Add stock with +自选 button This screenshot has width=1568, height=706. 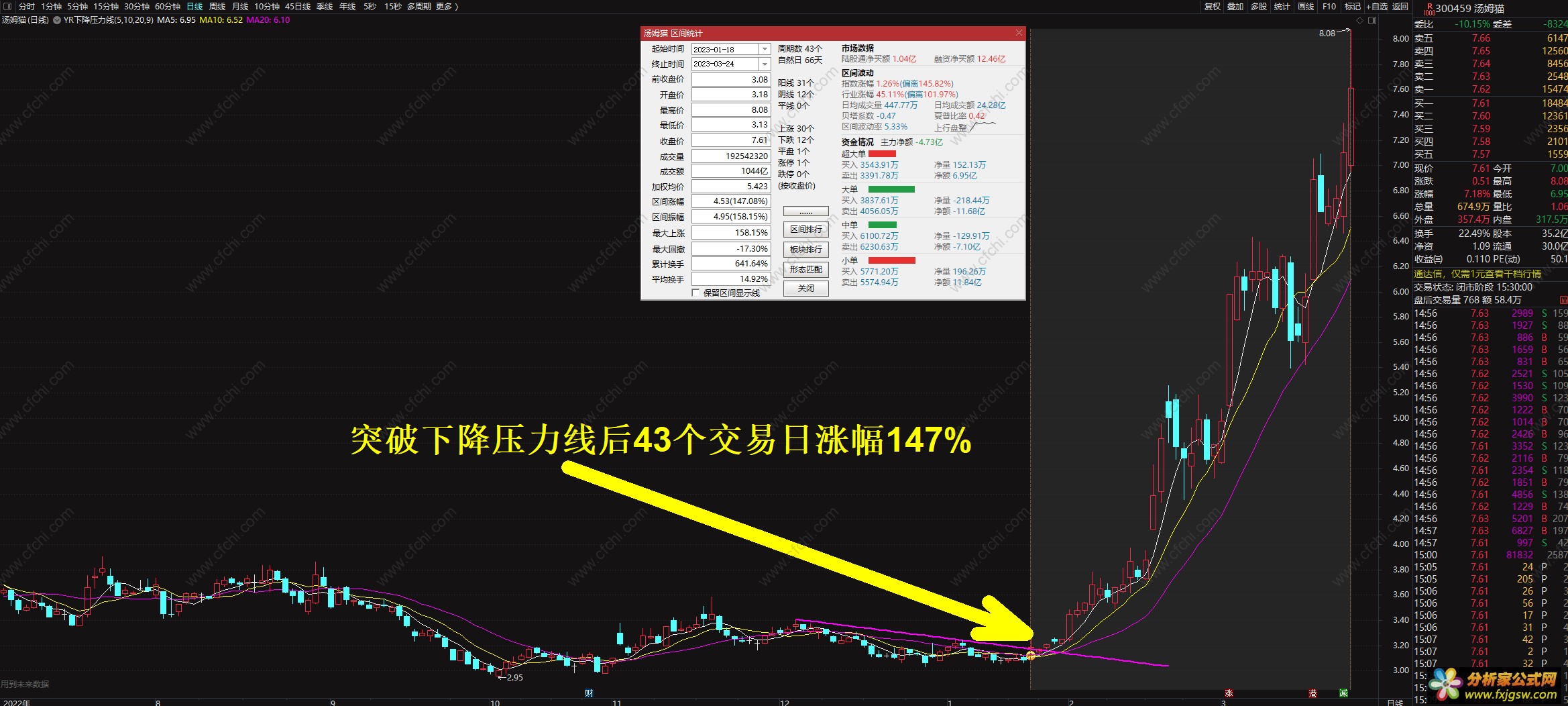[x=1377, y=6]
